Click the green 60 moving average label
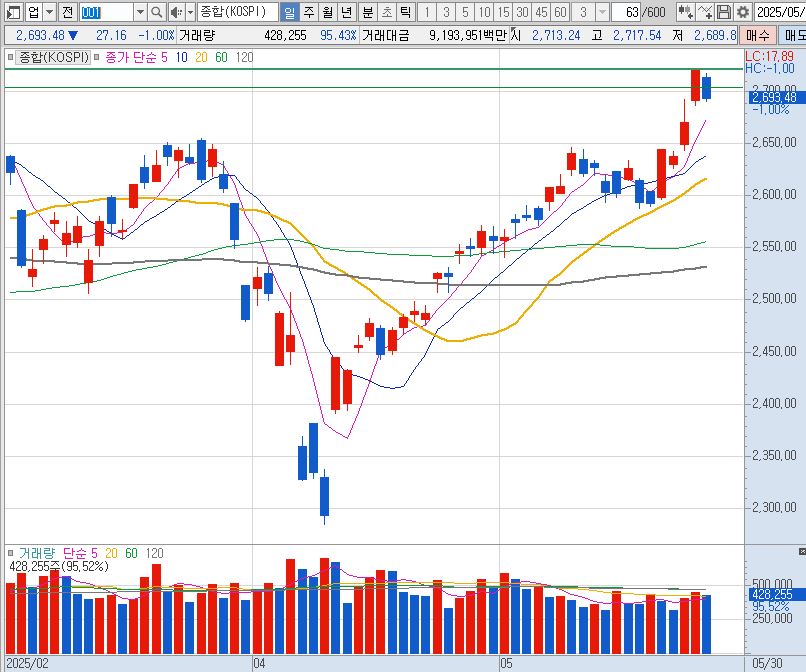This screenshot has width=806, height=672. click(x=221, y=58)
